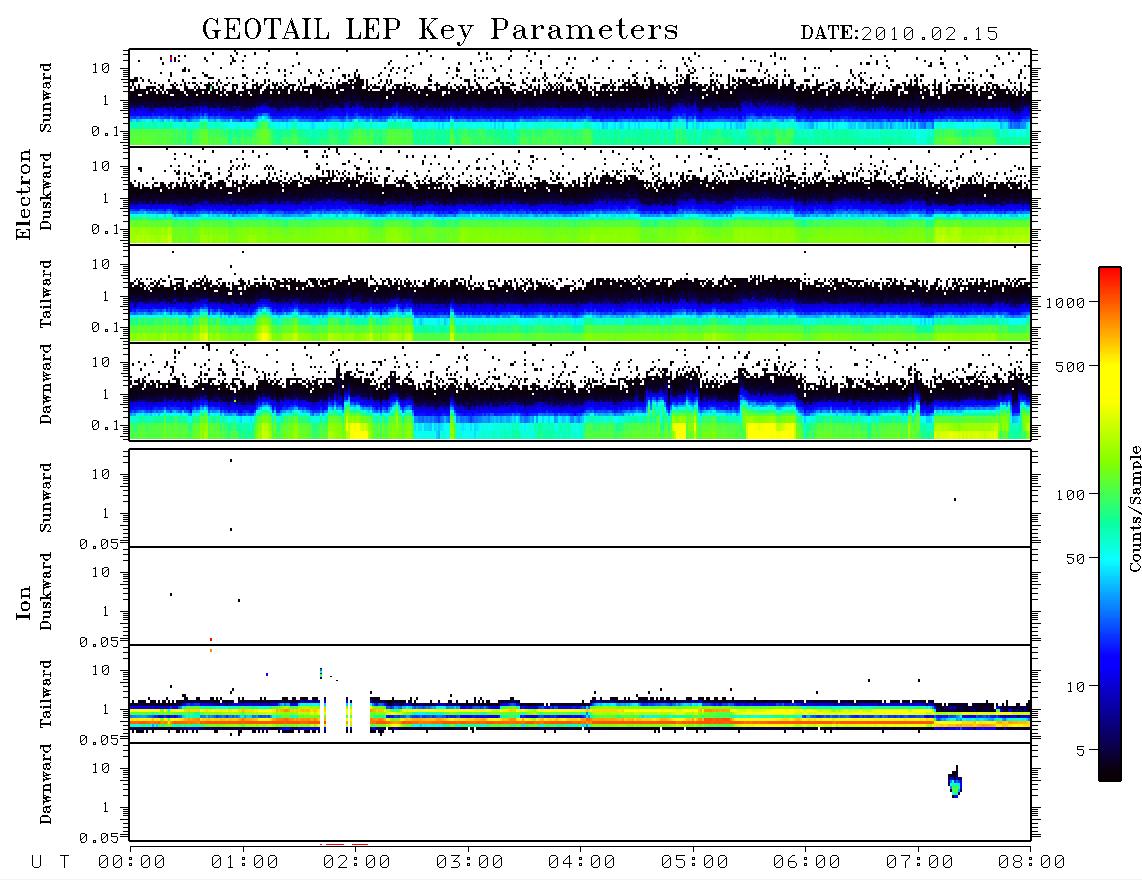
Task: Click the Electron 'Duskward' axis label
Action: [x=46, y=191]
